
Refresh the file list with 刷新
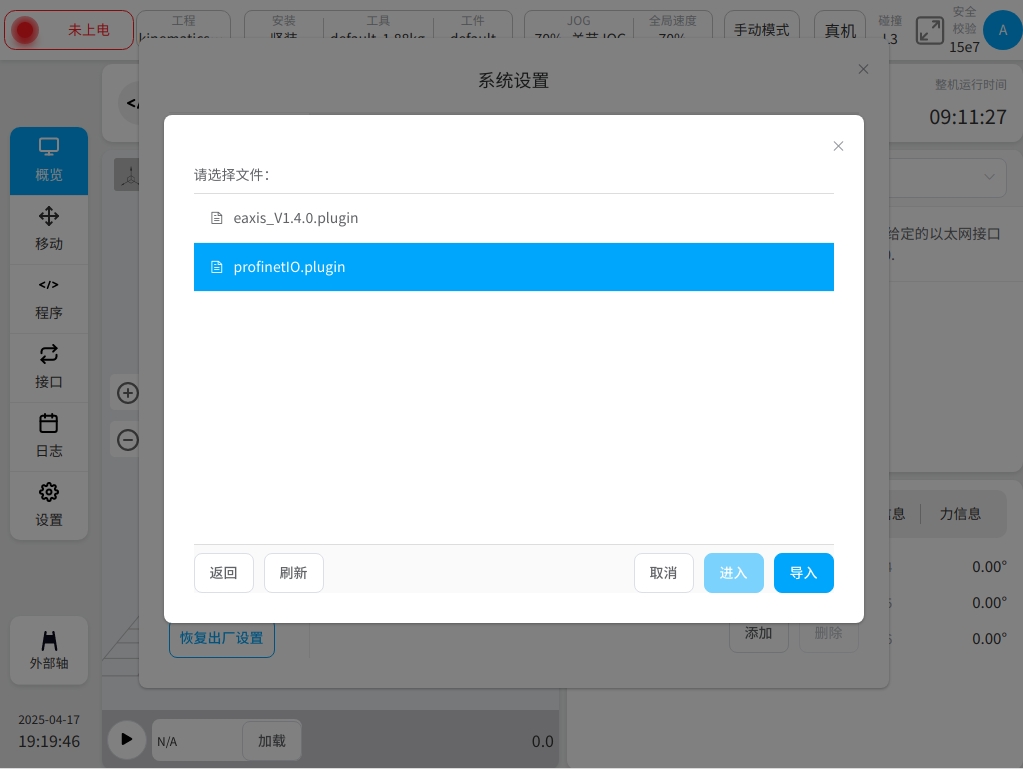point(293,573)
